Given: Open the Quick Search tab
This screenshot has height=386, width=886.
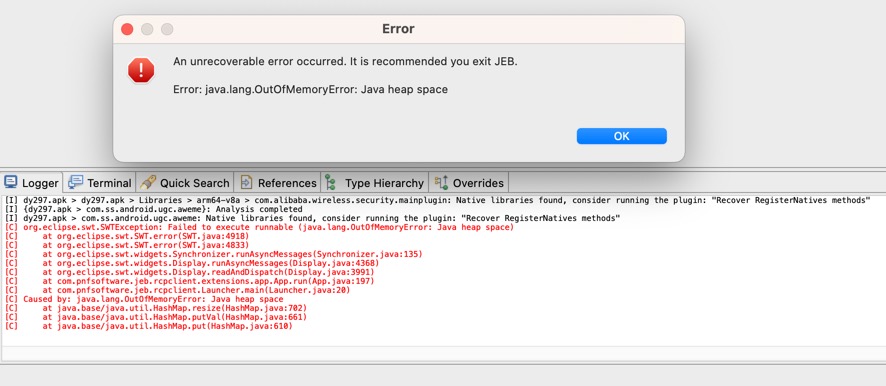Looking at the screenshot, I should click(x=184, y=183).
